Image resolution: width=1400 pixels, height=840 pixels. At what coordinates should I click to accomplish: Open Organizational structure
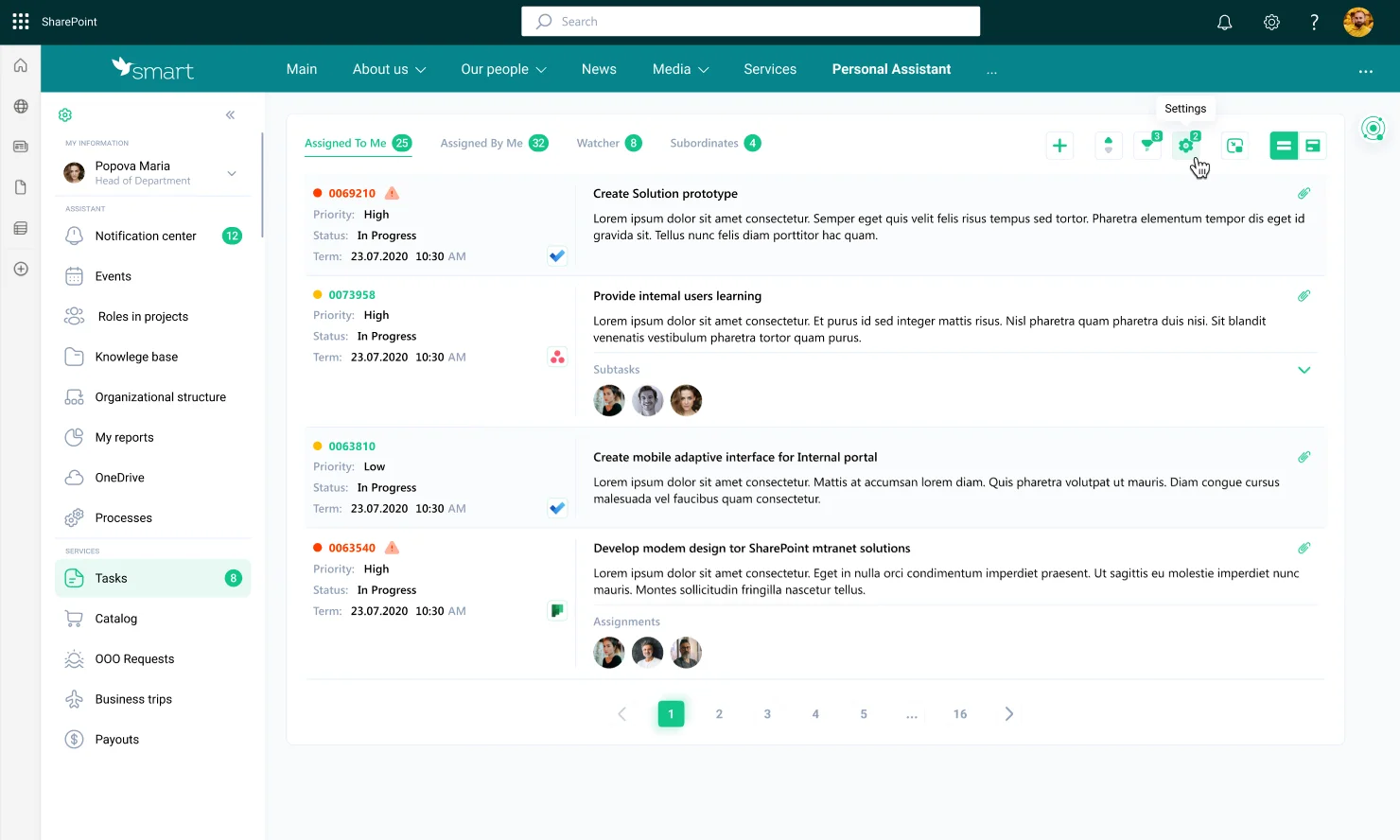[153, 397]
